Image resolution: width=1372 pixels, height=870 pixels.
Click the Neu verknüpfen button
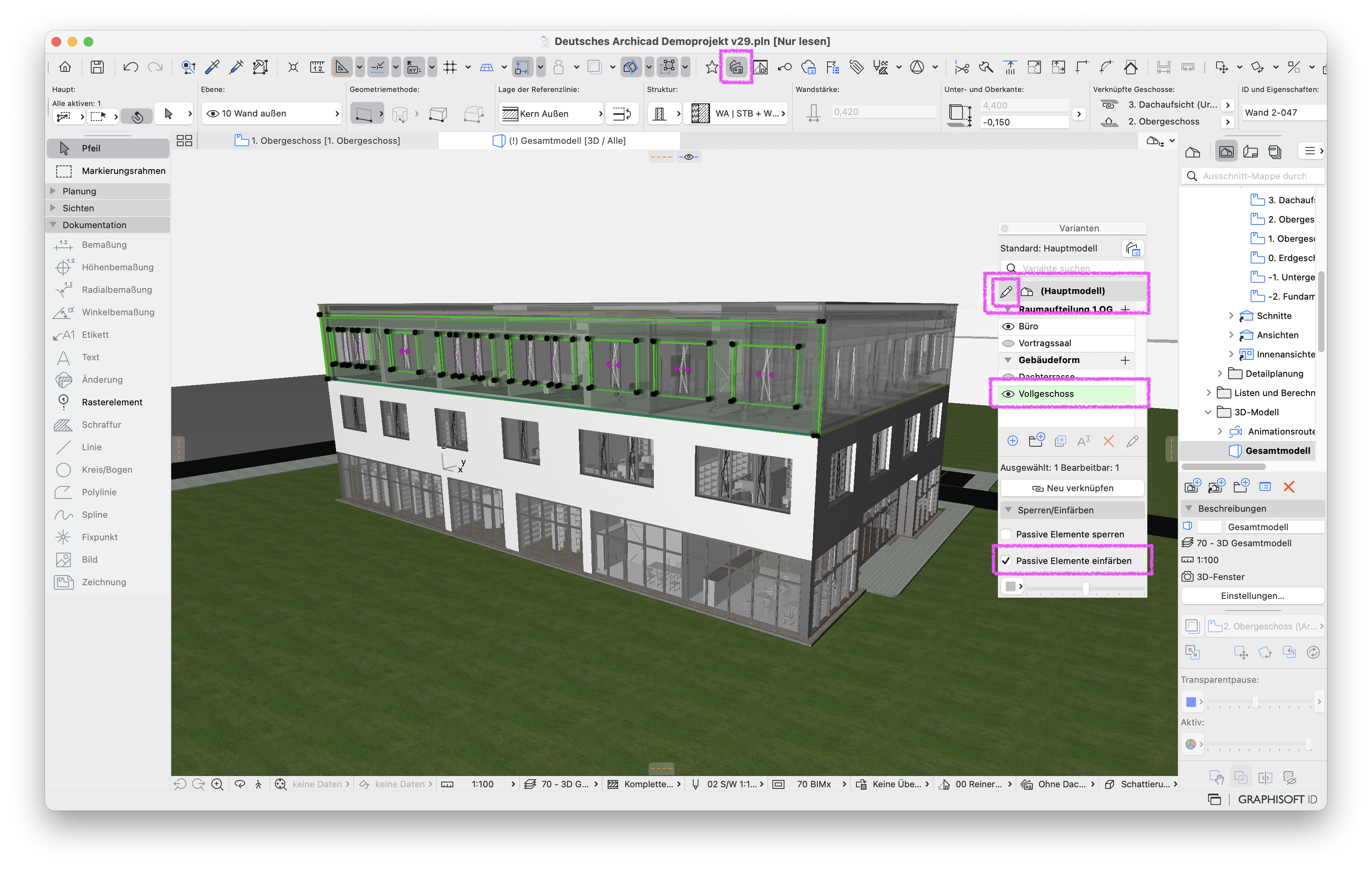pyautogui.click(x=1072, y=488)
